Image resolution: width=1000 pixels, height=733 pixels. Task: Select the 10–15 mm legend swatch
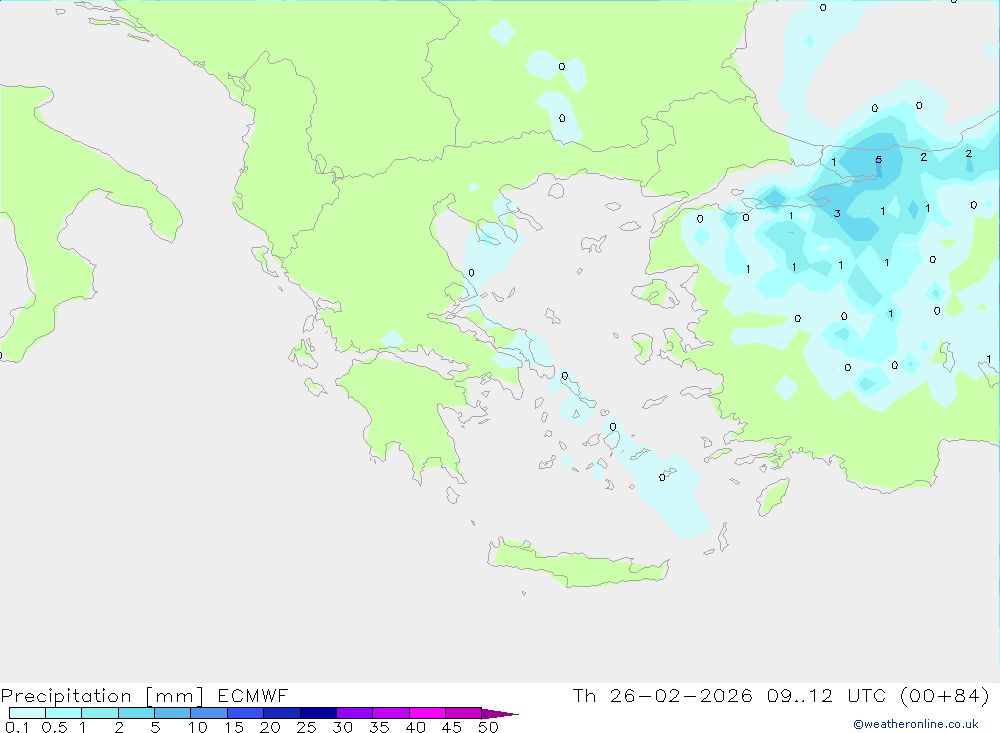[209, 713]
